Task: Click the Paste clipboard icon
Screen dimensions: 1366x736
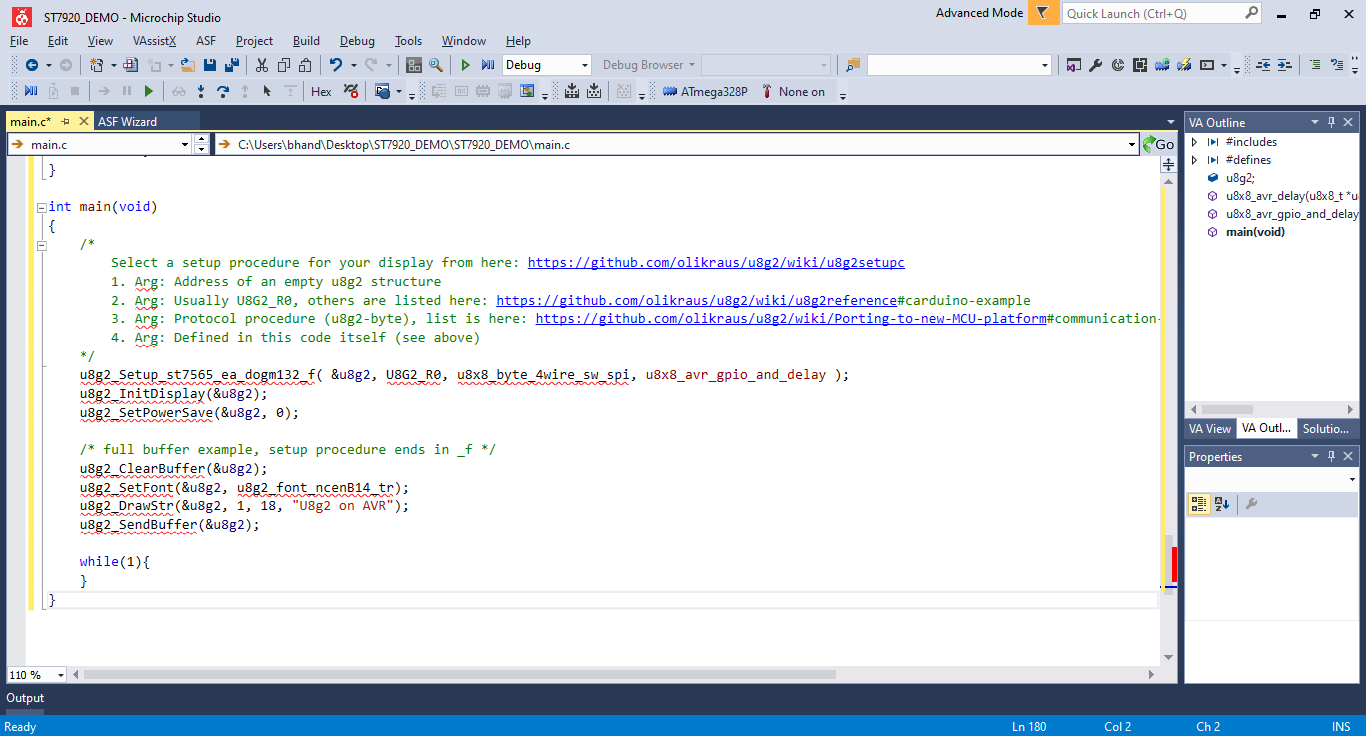Action: [x=305, y=65]
